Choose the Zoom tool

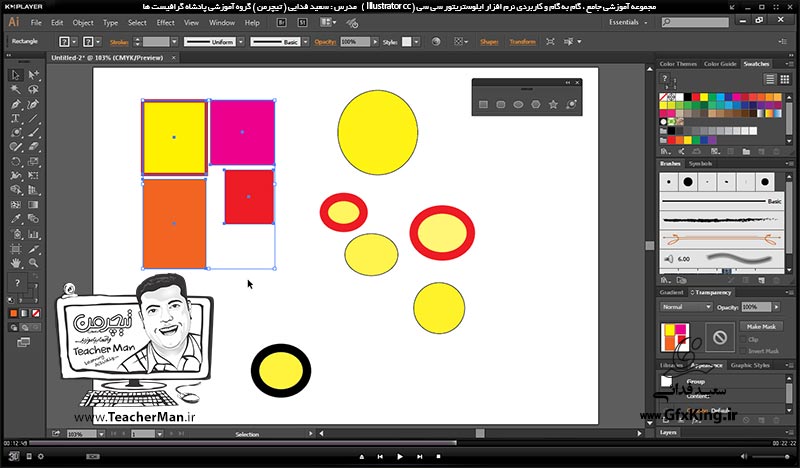33,263
